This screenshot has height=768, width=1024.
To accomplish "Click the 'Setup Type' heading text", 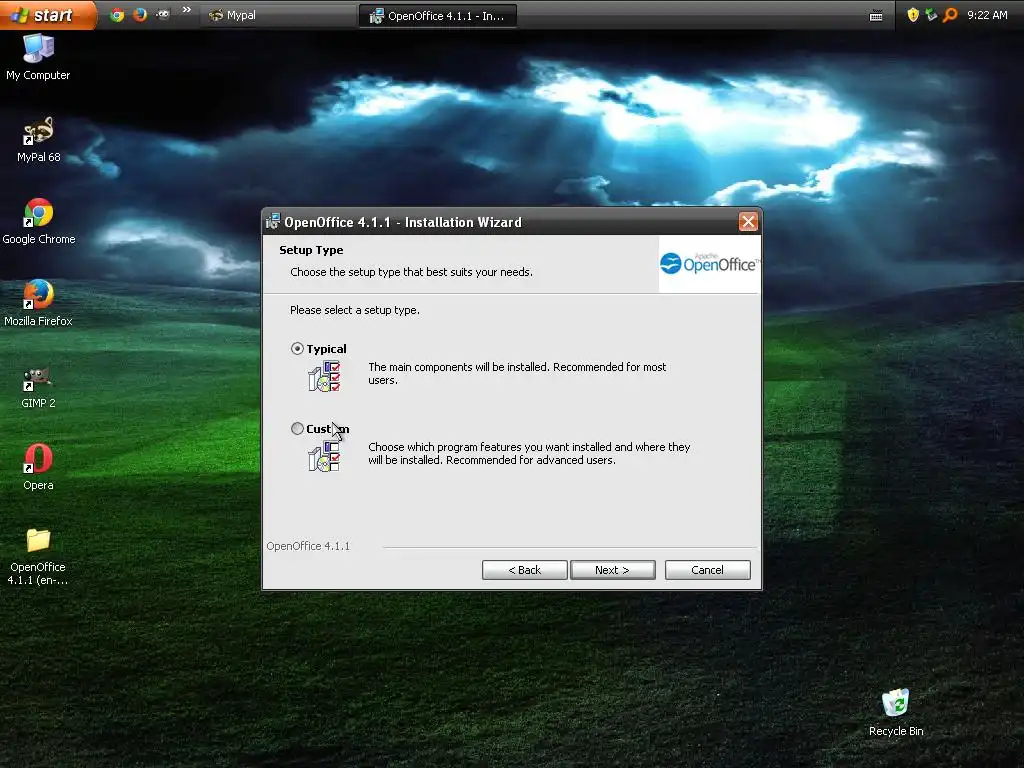I will coord(311,250).
